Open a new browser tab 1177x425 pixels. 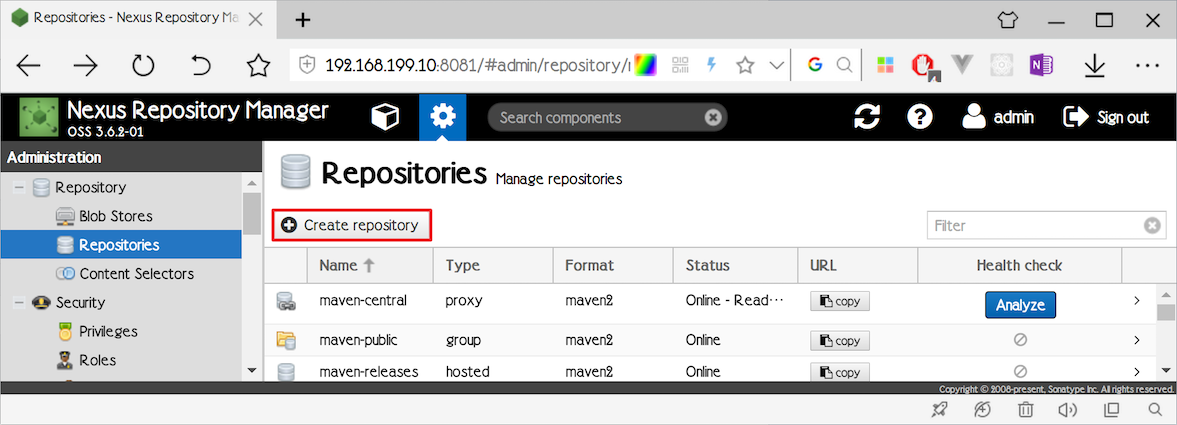coord(303,20)
